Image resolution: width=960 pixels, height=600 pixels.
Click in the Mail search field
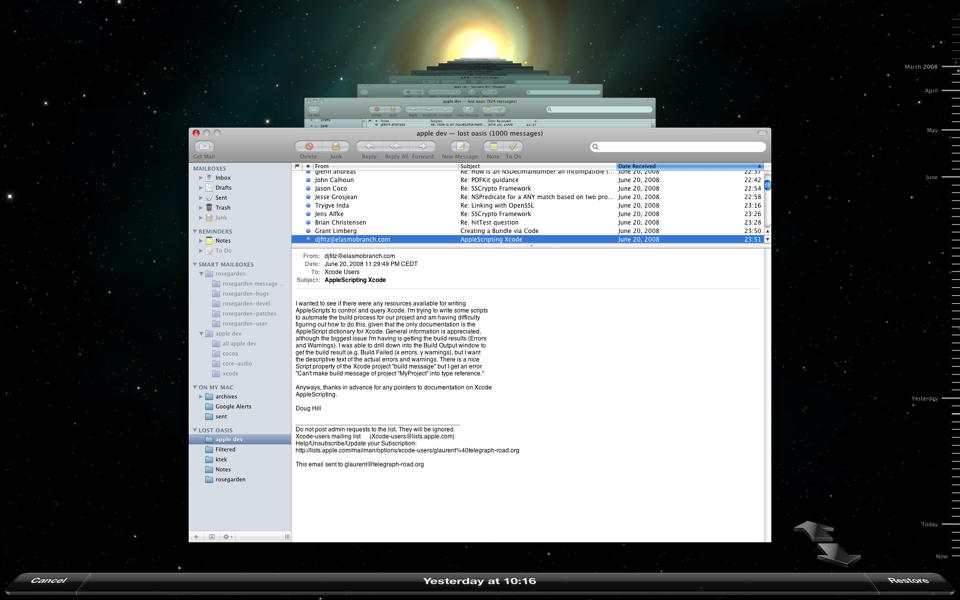coord(678,147)
